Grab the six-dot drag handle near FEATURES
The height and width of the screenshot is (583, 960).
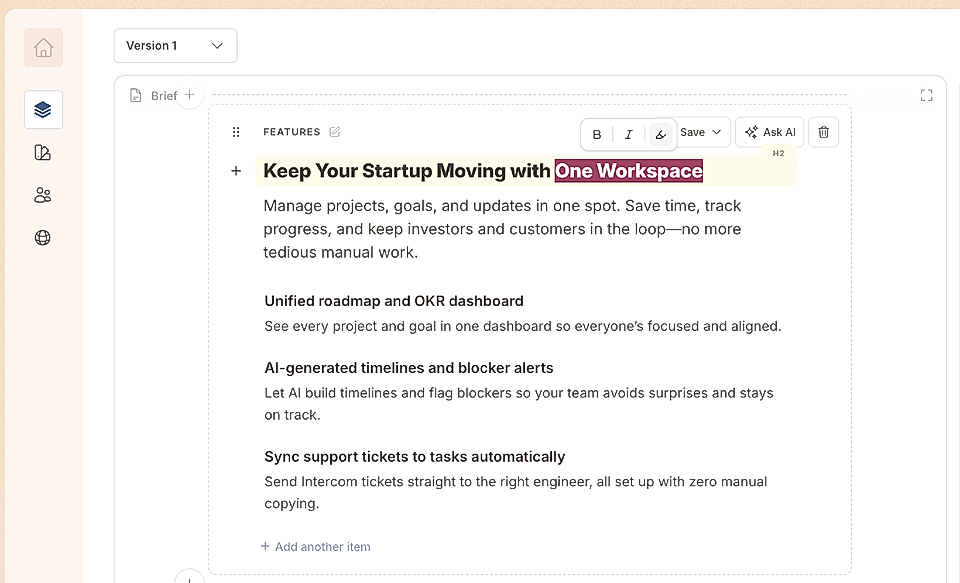236,131
